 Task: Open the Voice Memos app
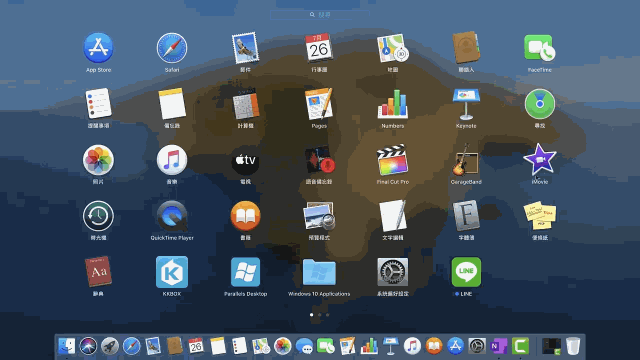click(x=319, y=160)
